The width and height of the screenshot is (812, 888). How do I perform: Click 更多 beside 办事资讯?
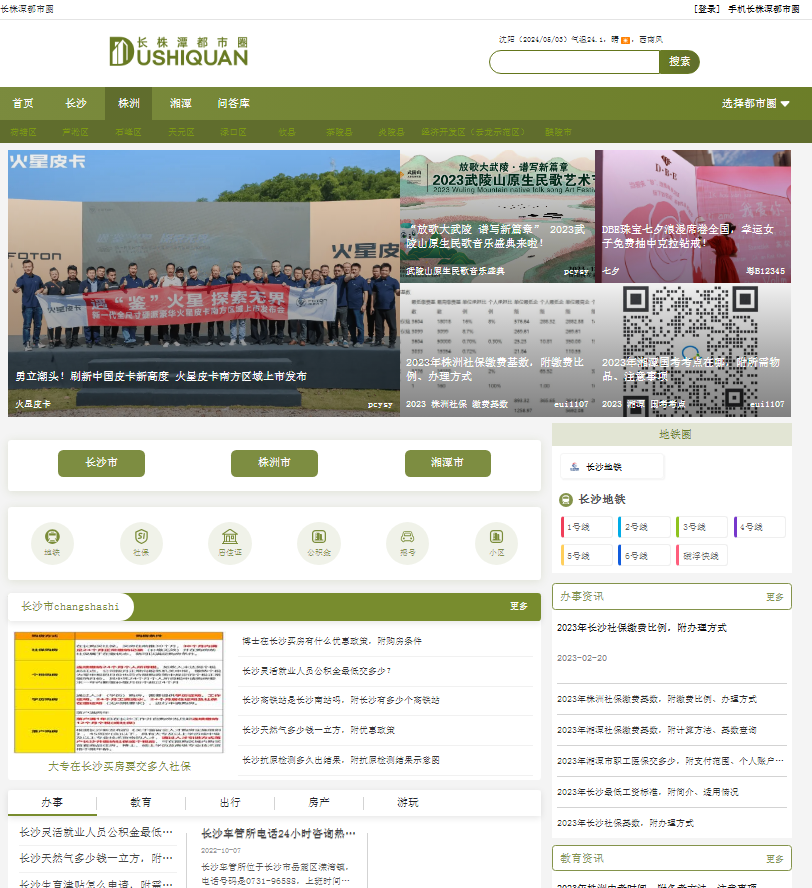point(775,597)
